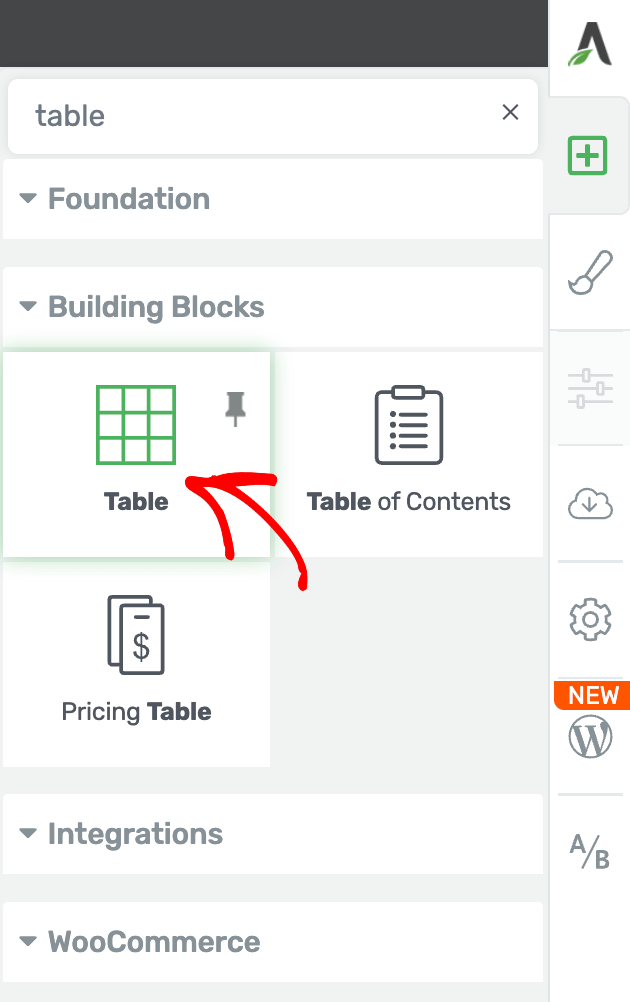The width and height of the screenshot is (630, 1002).
Task: Click the cloud download templates icon
Action: (590, 504)
